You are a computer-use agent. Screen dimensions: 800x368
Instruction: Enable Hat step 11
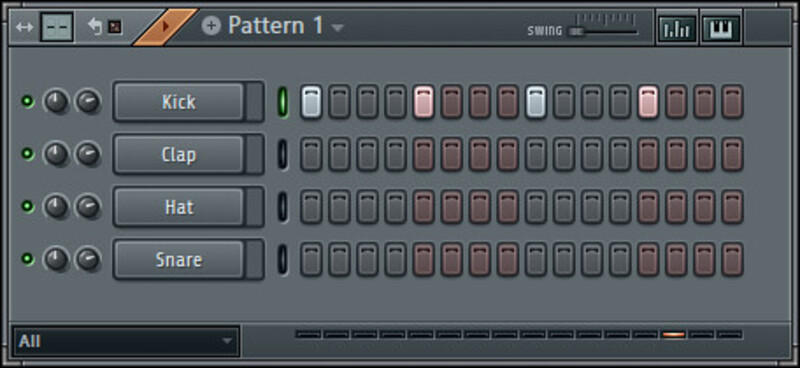point(592,207)
